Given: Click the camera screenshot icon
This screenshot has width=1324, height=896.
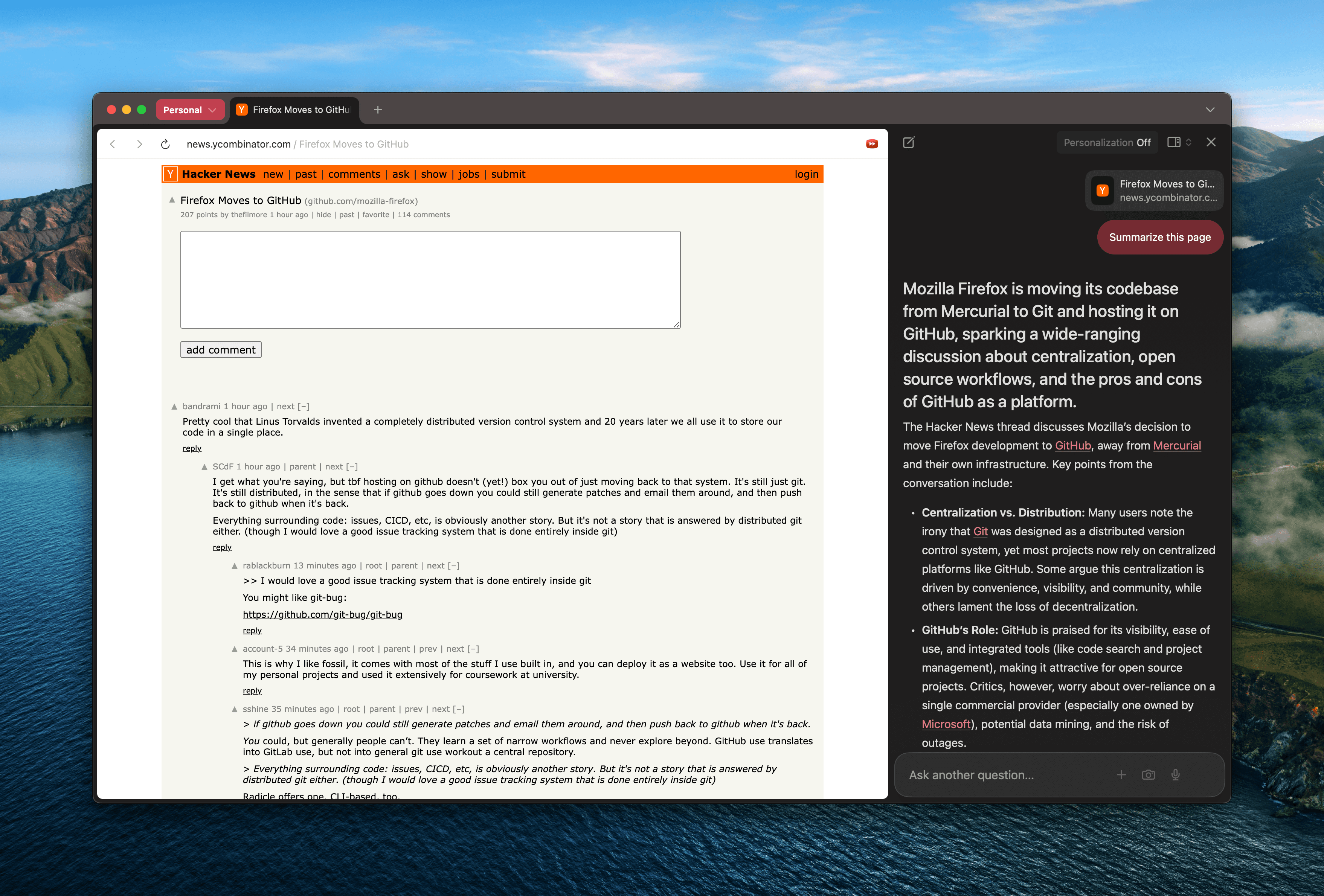Looking at the screenshot, I should click(x=1148, y=775).
